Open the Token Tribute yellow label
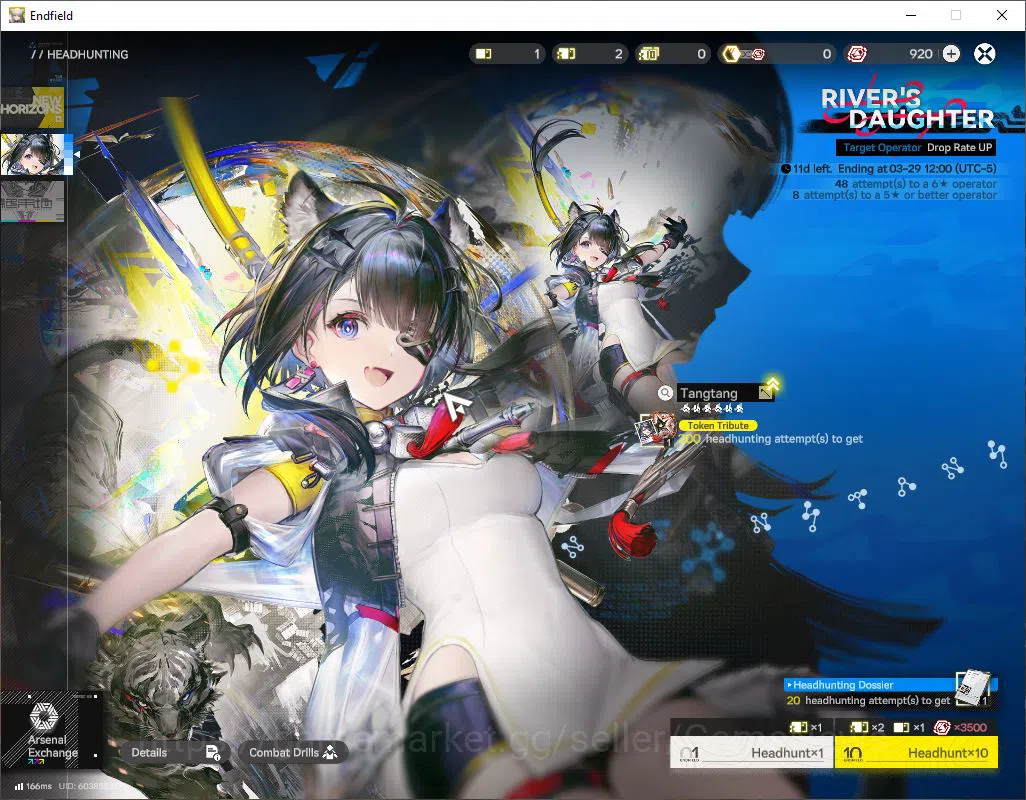The height and width of the screenshot is (800, 1026). 718,425
